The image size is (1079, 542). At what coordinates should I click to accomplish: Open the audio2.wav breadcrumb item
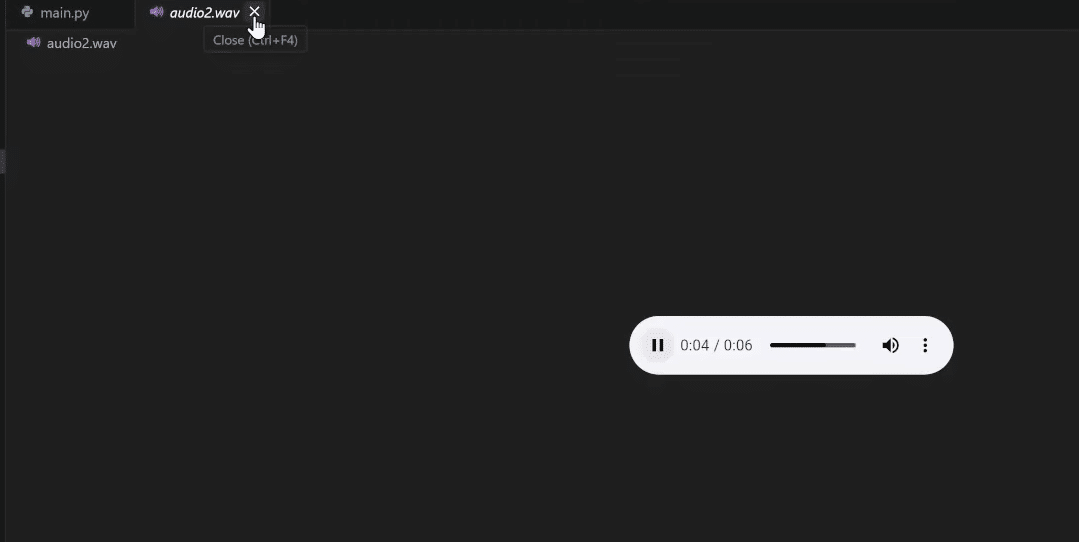tap(82, 43)
